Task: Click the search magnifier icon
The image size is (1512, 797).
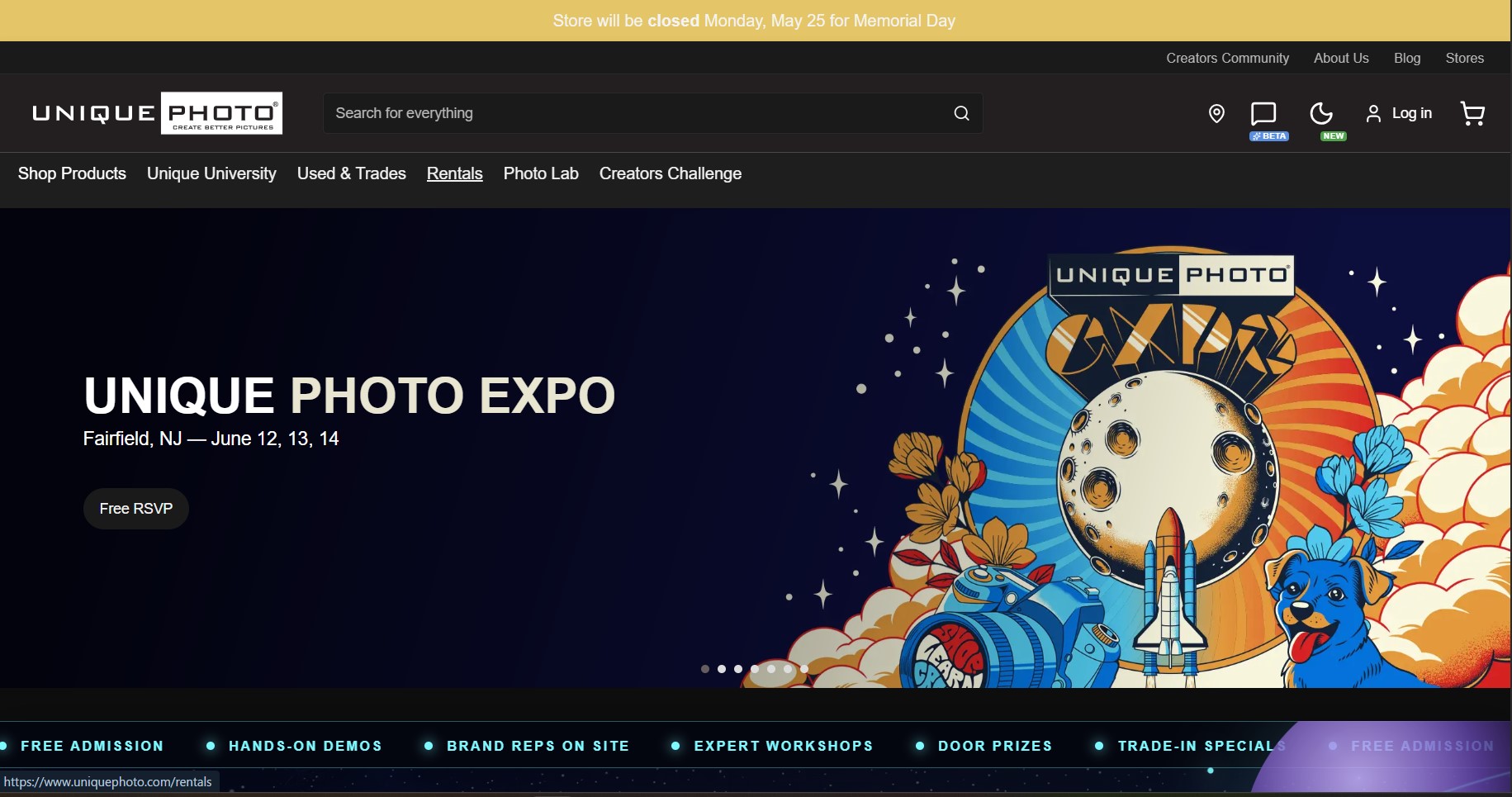Action: tap(961, 113)
